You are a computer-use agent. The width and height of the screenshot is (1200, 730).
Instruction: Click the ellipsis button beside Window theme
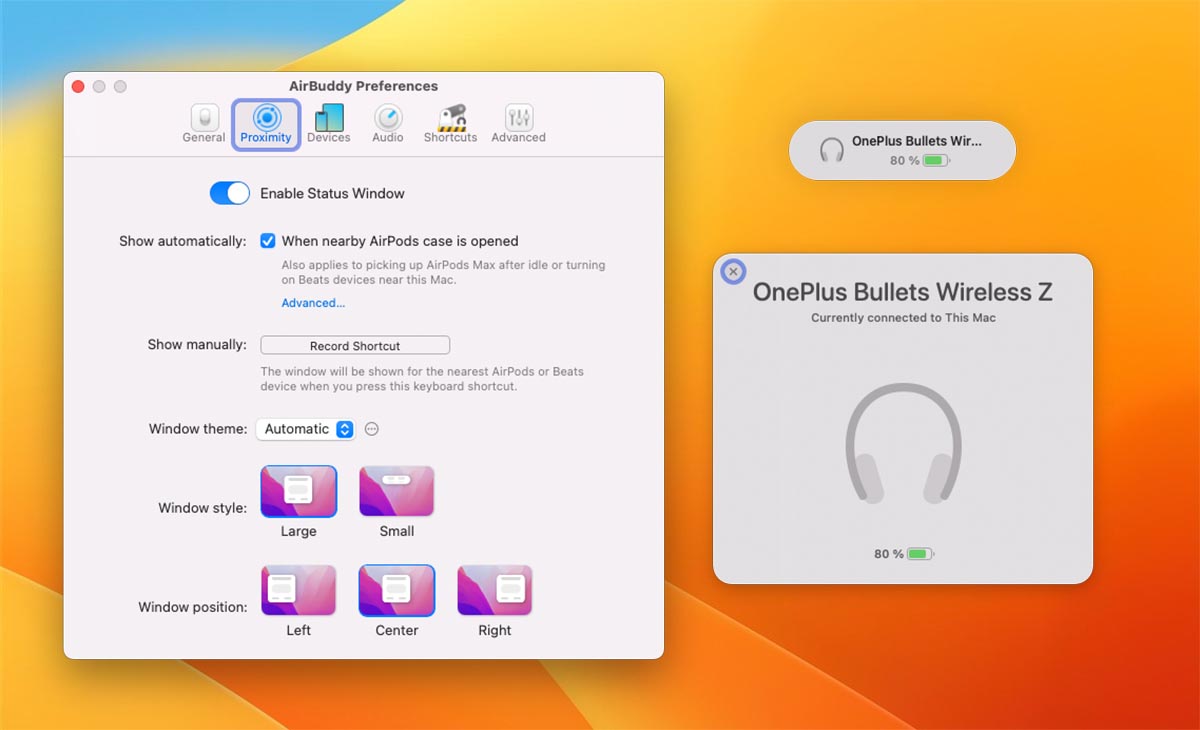[372, 429]
